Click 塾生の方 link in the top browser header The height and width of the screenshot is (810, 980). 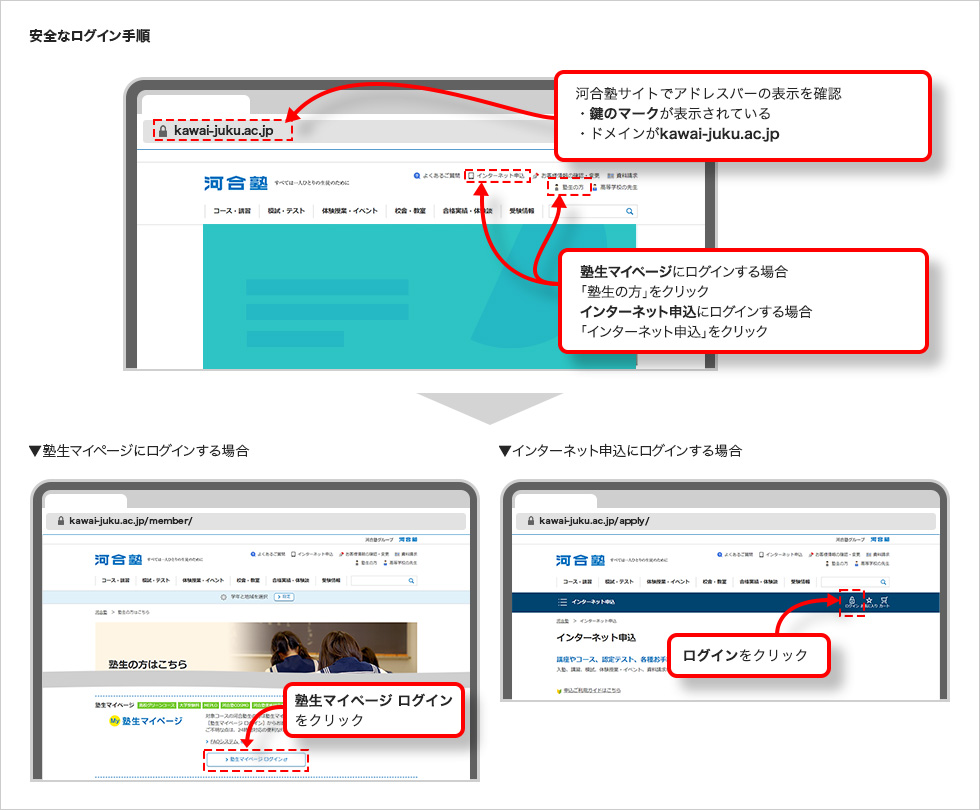[569, 187]
